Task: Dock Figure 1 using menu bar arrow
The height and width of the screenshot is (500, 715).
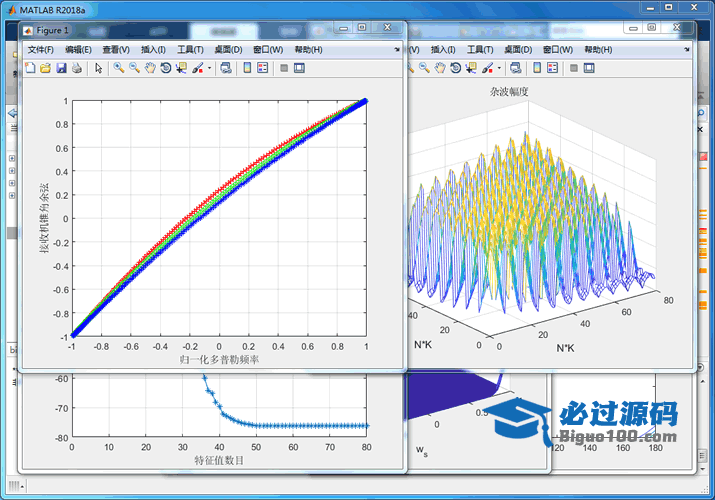Action: click(x=397, y=49)
